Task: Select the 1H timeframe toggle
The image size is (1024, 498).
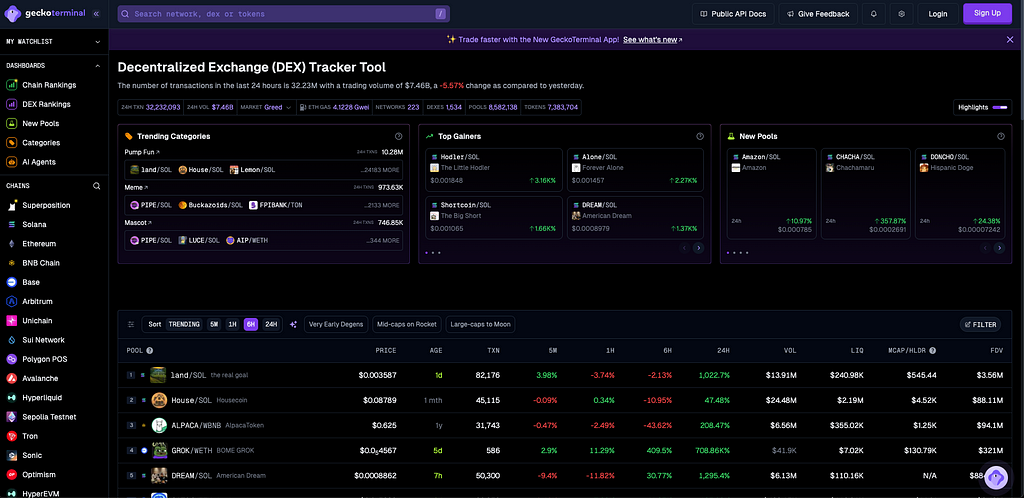Action: click(232, 324)
